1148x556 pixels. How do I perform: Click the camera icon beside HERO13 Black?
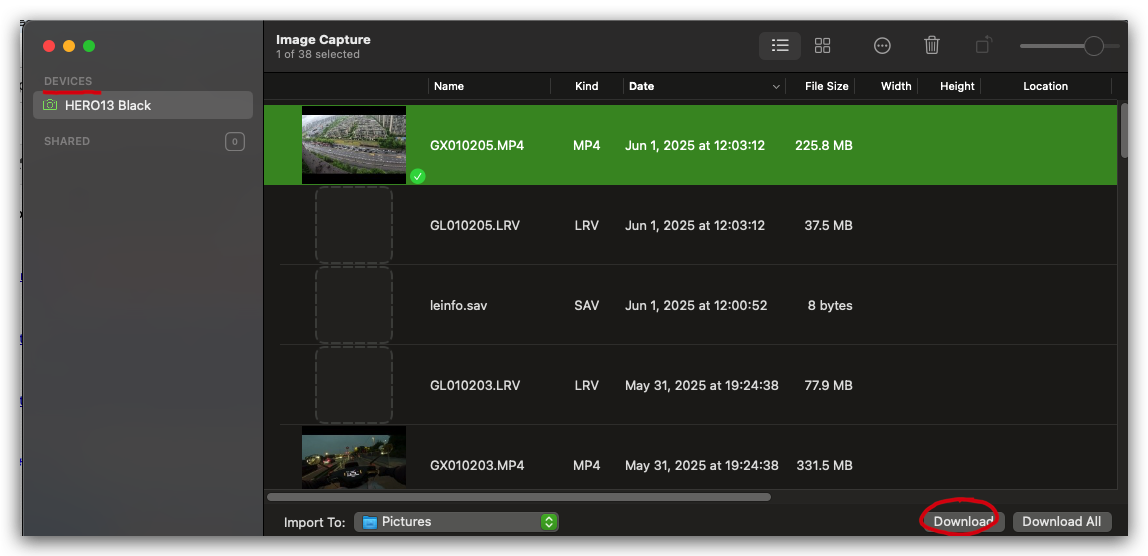click(50, 105)
